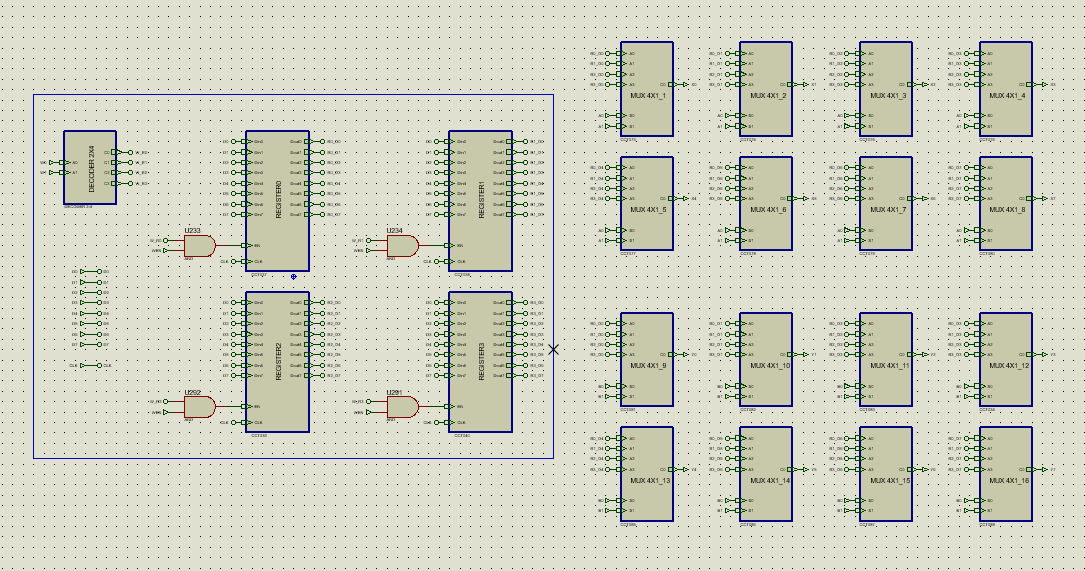Select the MUX 4X1_1 block

(x=647, y=89)
